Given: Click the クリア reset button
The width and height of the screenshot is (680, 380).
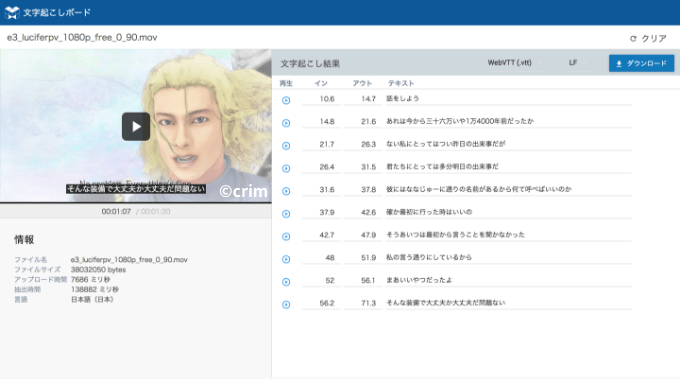Looking at the screenshot, I should click(648, 39).
